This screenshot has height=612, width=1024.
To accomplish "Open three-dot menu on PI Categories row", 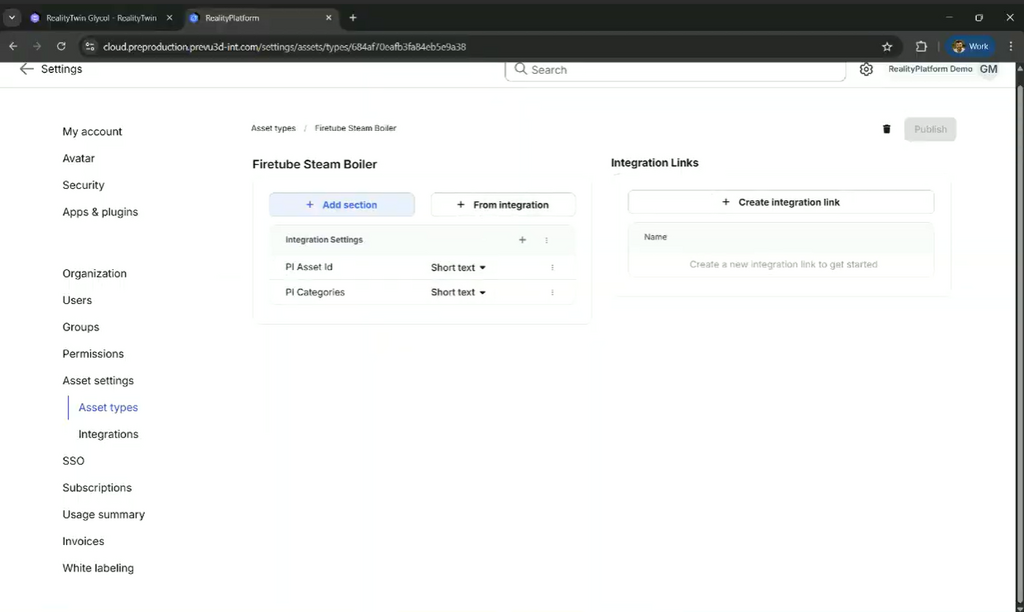I will [552, 293].
